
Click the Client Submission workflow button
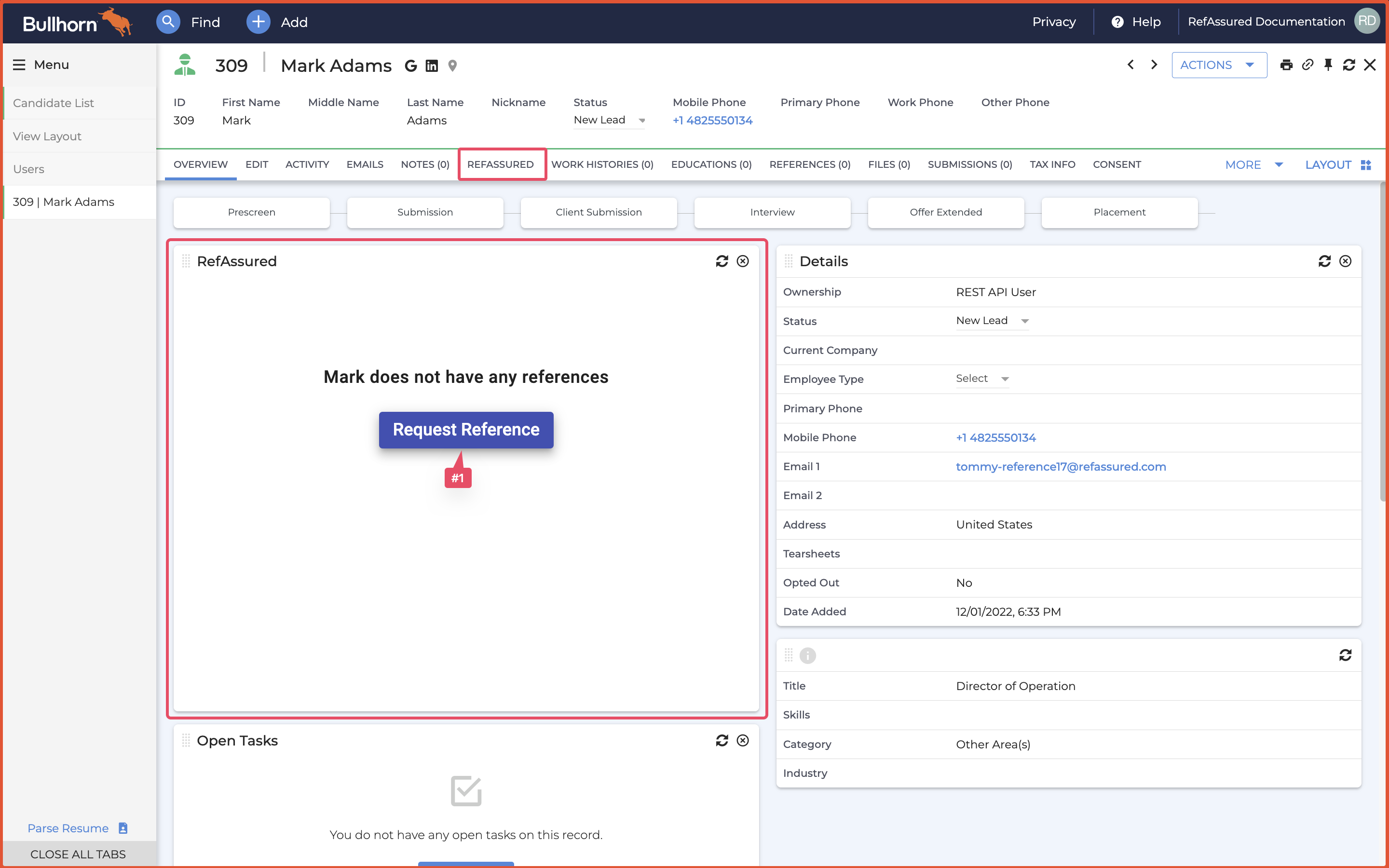pyautogui.click(x=599, y=212)
